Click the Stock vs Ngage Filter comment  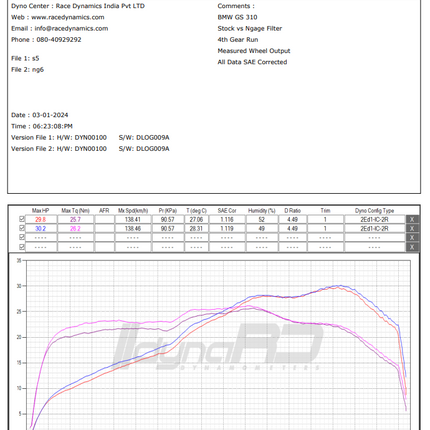[250, 28]
